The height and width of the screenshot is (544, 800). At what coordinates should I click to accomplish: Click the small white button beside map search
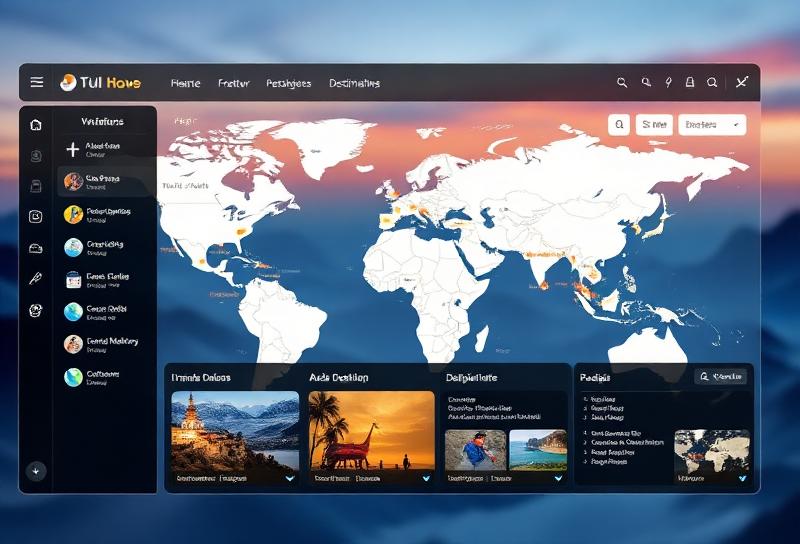pyautogui.click(x=654, y=125)
